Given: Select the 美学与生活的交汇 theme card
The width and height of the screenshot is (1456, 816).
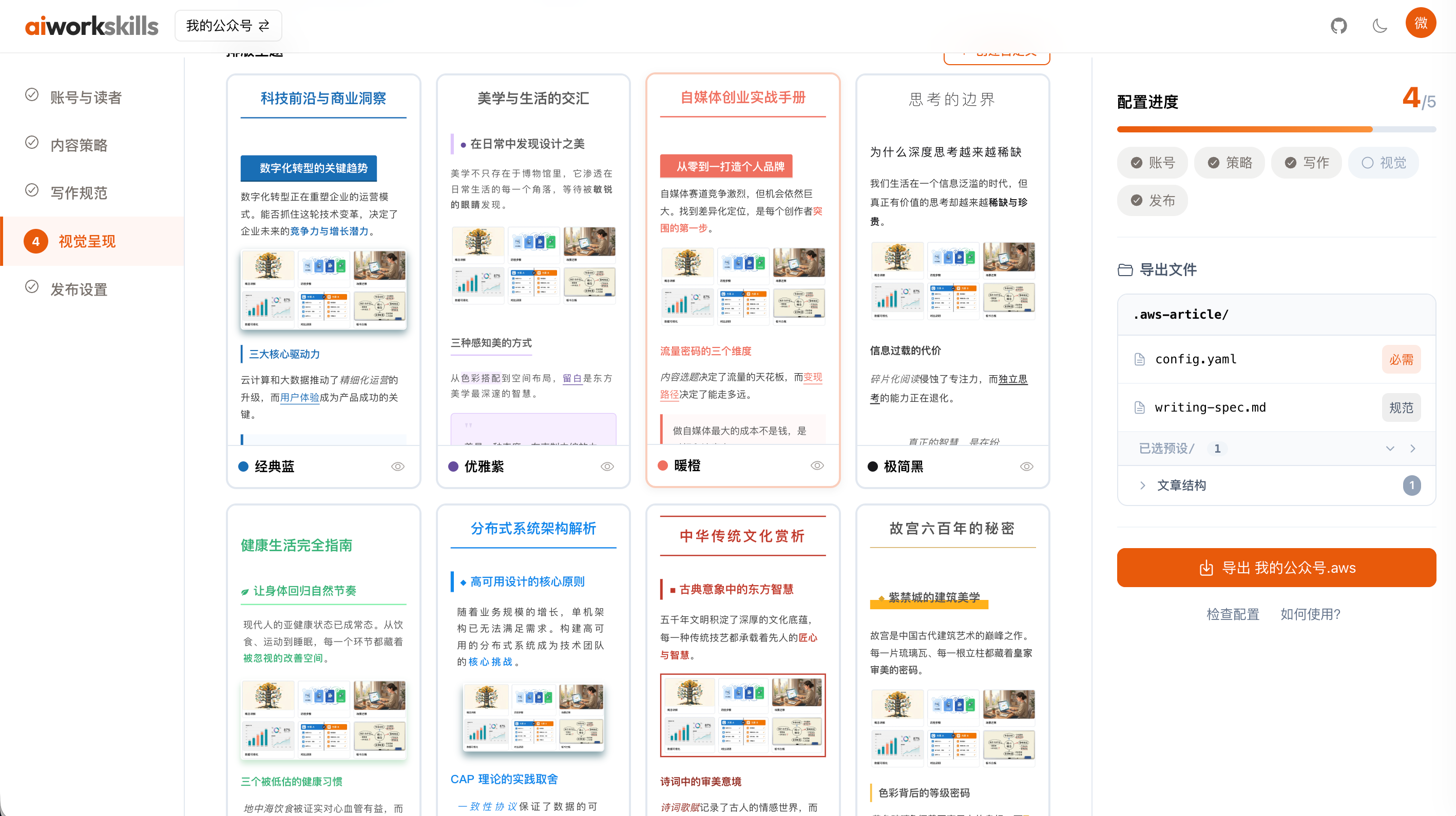Looking at the screenshot, I should point(533,281).
